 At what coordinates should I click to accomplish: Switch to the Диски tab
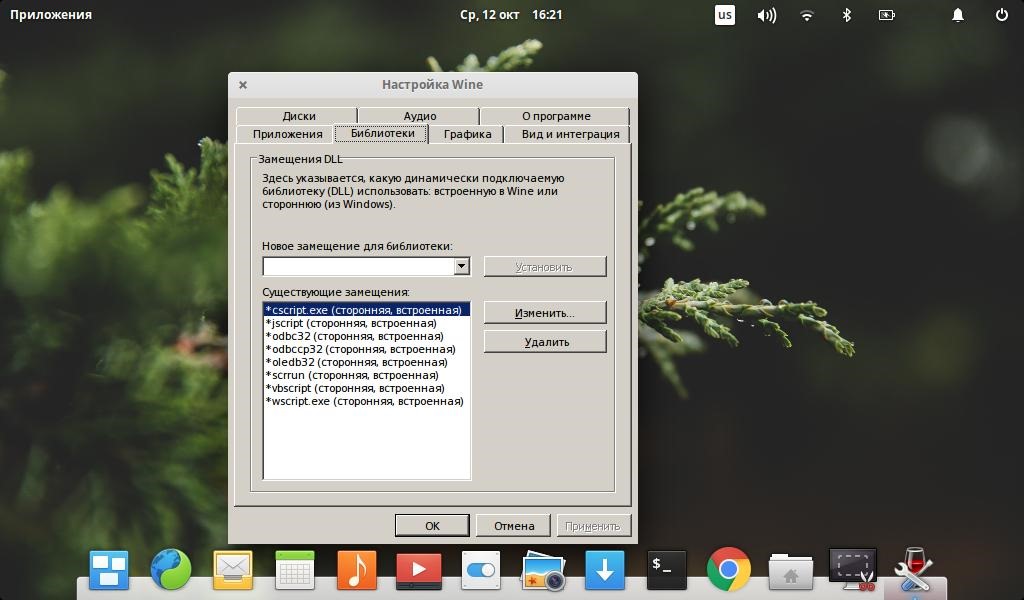pos(298,116)
